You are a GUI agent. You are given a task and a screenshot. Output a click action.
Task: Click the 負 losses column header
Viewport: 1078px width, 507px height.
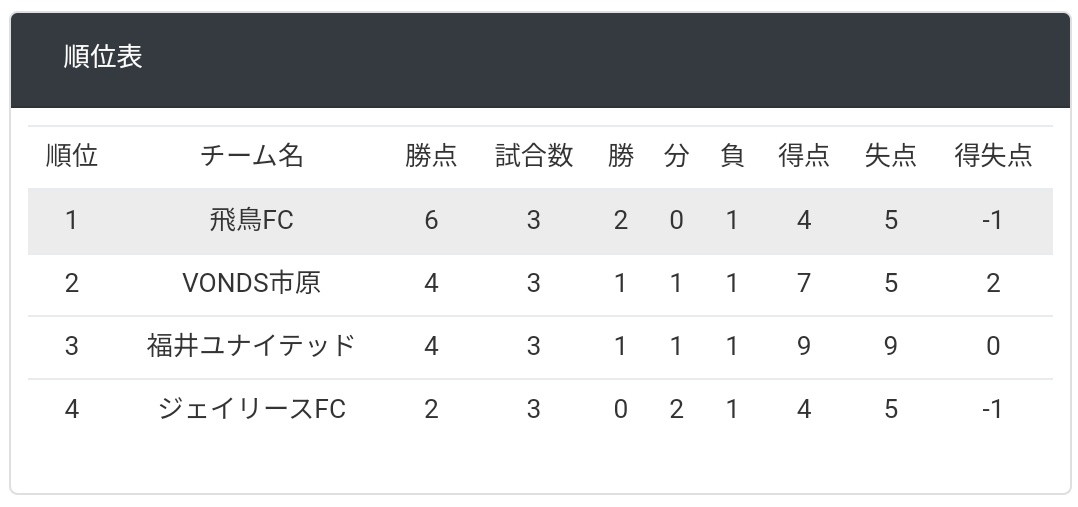click(732, 156)
